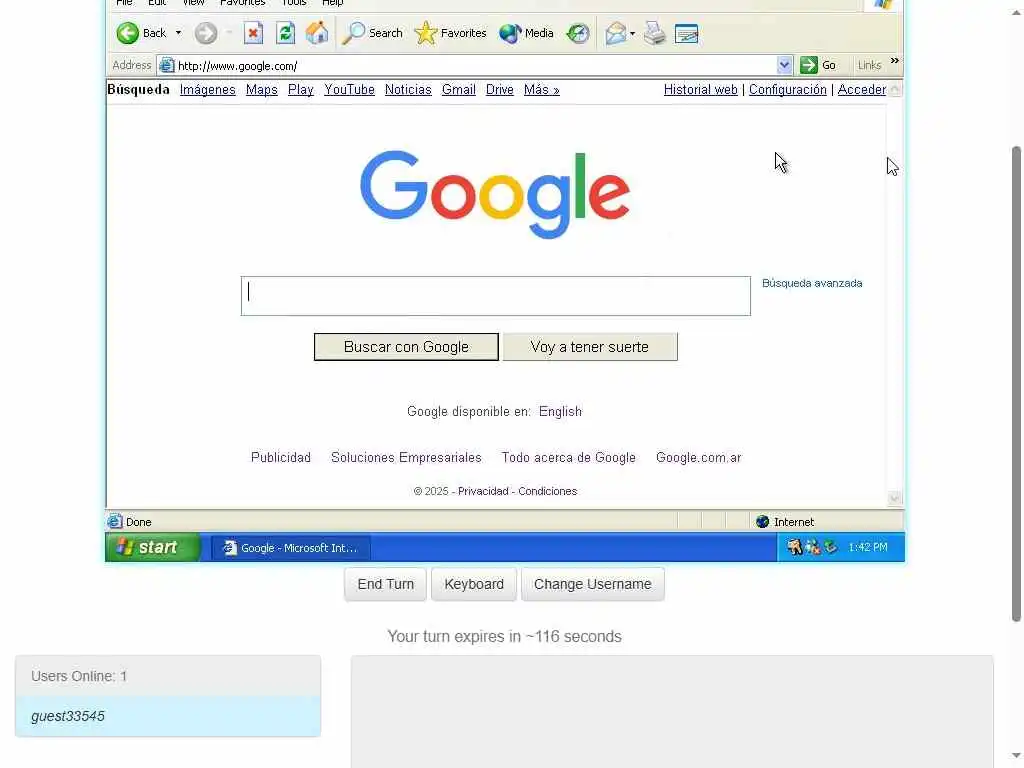Image resolution: width=1024 pixels, height=768 pixels.
Task: Click the outer page vertical scrollbar thumb
Action: click(1016, 384)
